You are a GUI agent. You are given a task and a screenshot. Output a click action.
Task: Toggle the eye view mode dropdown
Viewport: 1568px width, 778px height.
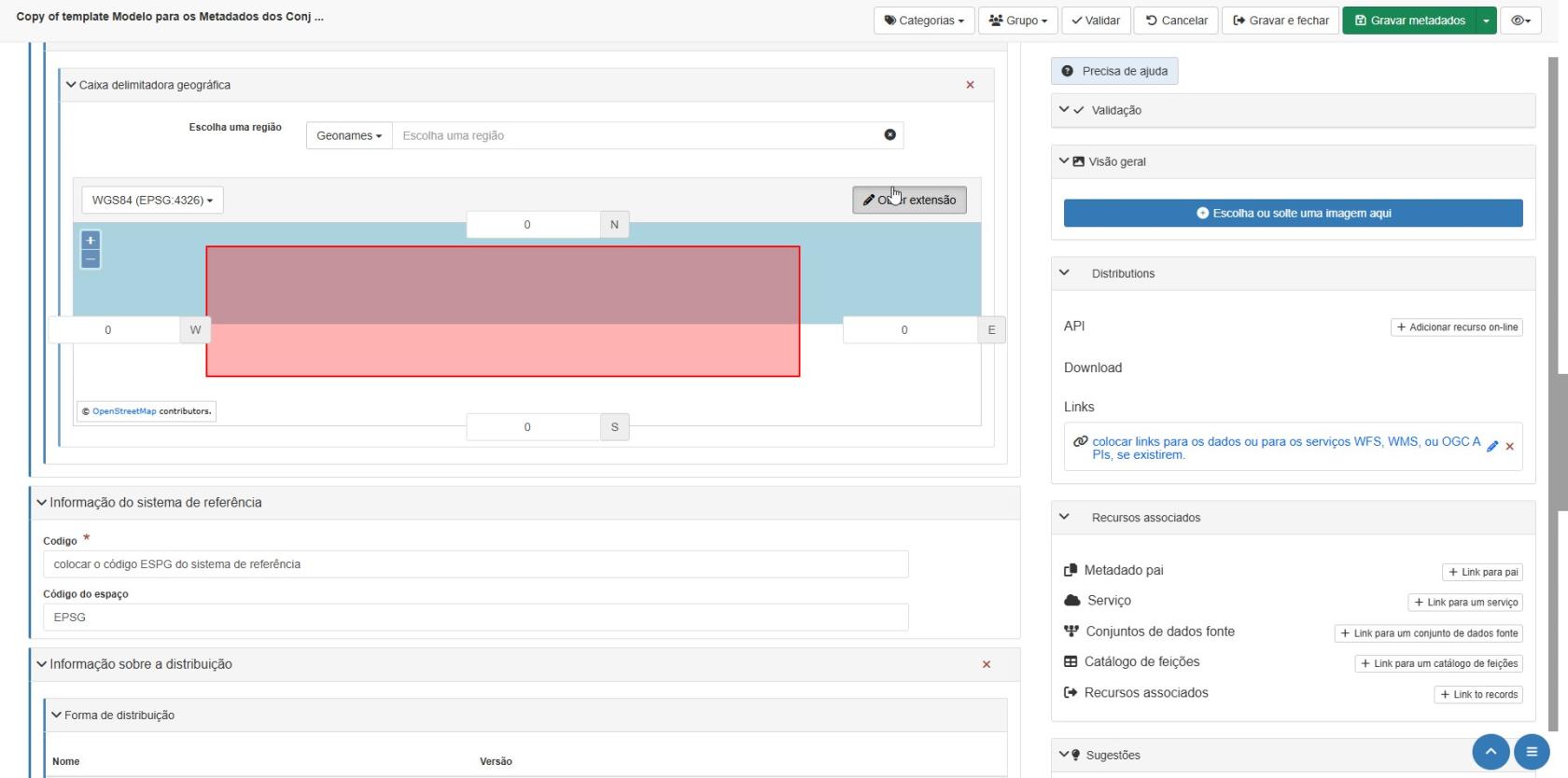click(x=1520, y=21)
